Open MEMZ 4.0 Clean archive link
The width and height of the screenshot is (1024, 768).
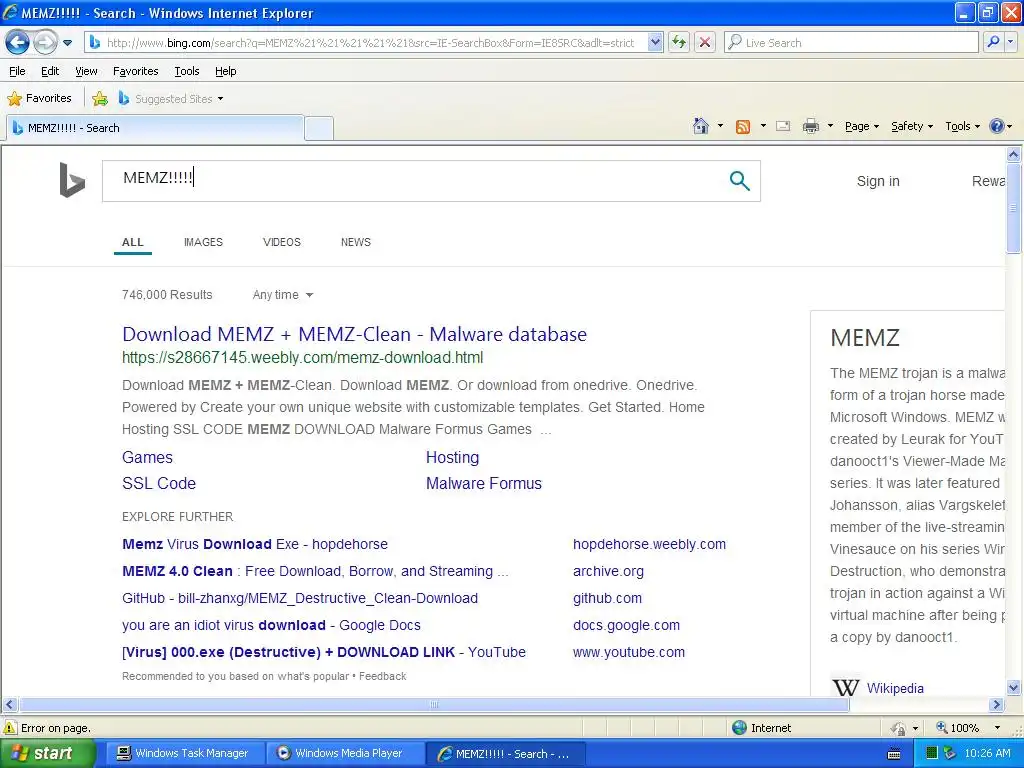tap(315, 571)
